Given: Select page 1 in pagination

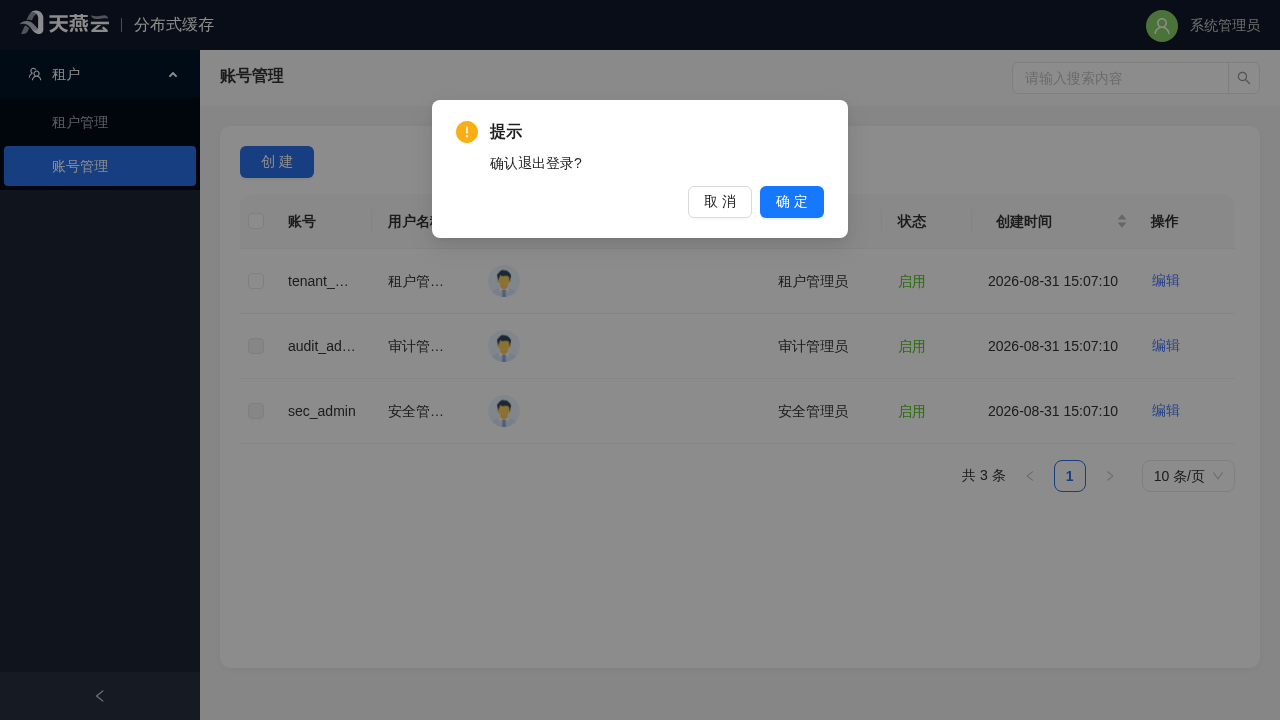Looking at the screenshot, I should (x=1070, y=476).
